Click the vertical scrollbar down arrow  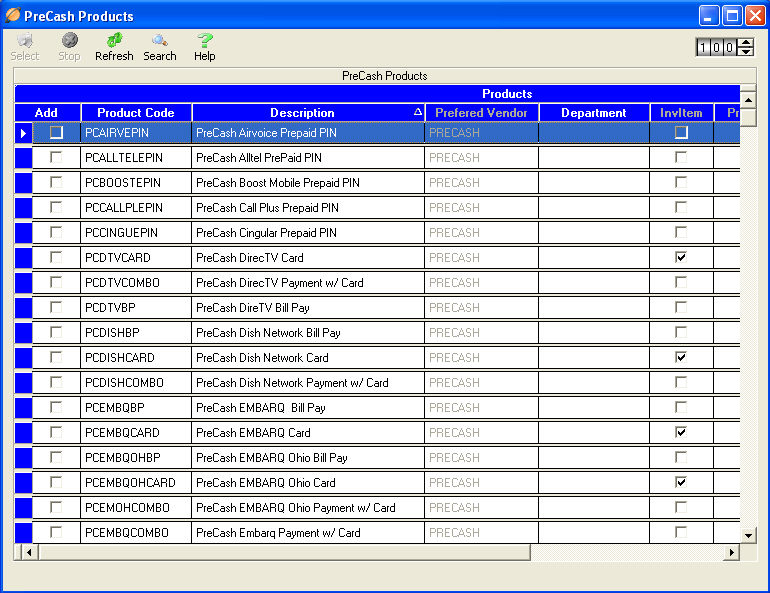748,536
